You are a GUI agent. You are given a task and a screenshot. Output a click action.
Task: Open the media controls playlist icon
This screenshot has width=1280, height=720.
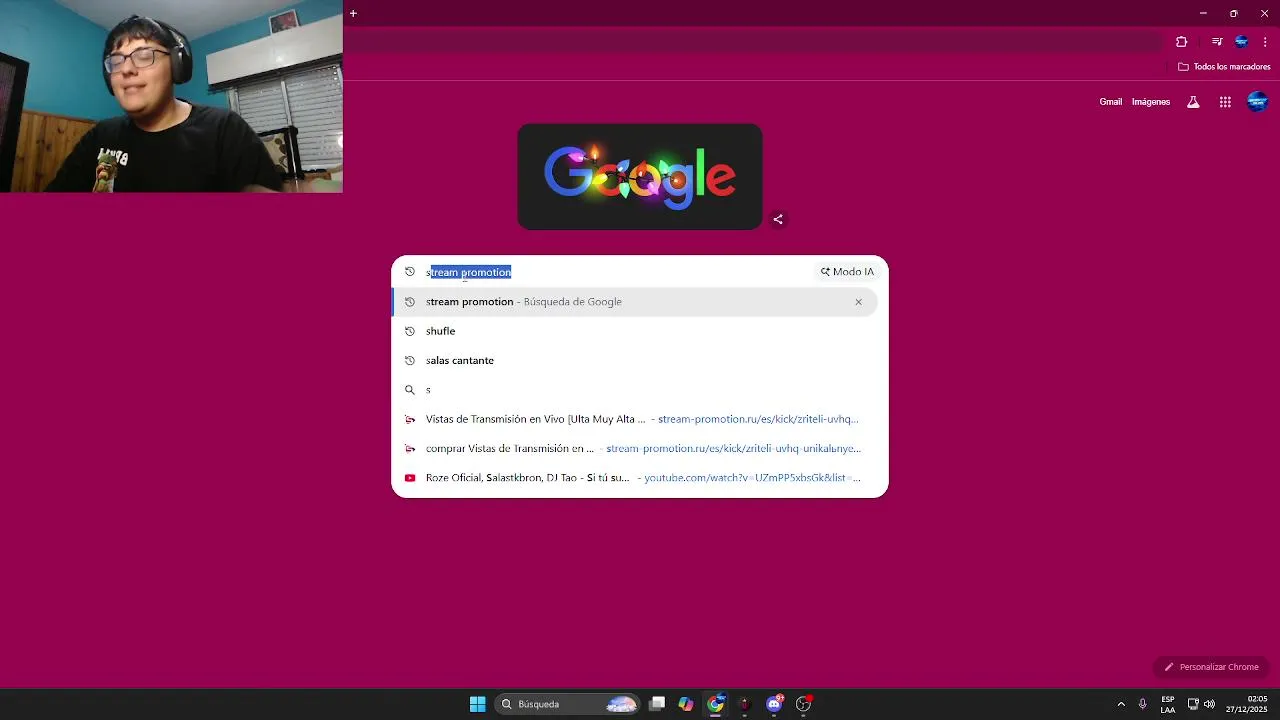point(1217,42)
